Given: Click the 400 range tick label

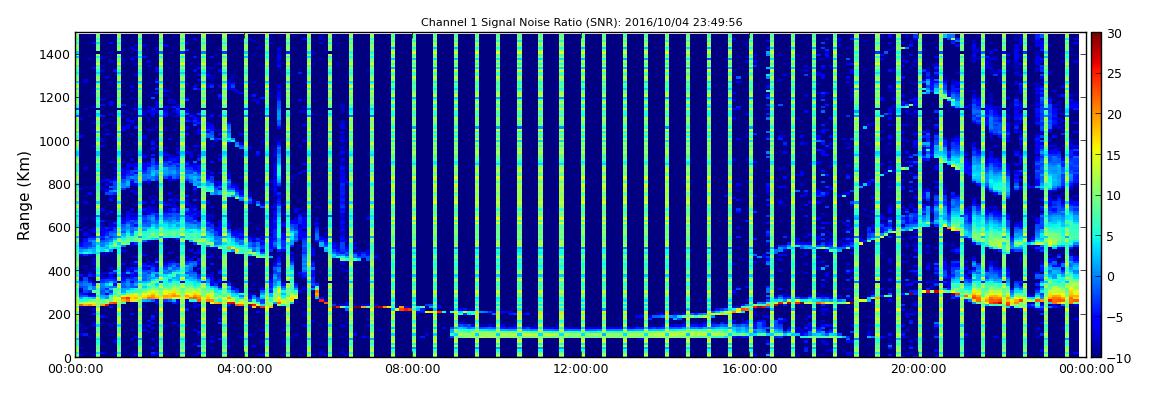Looking at the screenshot, I should (x=59, y=271).
